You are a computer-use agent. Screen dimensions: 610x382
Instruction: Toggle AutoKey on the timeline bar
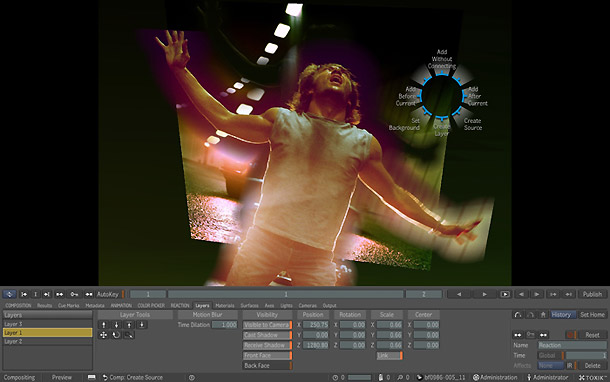110,294
